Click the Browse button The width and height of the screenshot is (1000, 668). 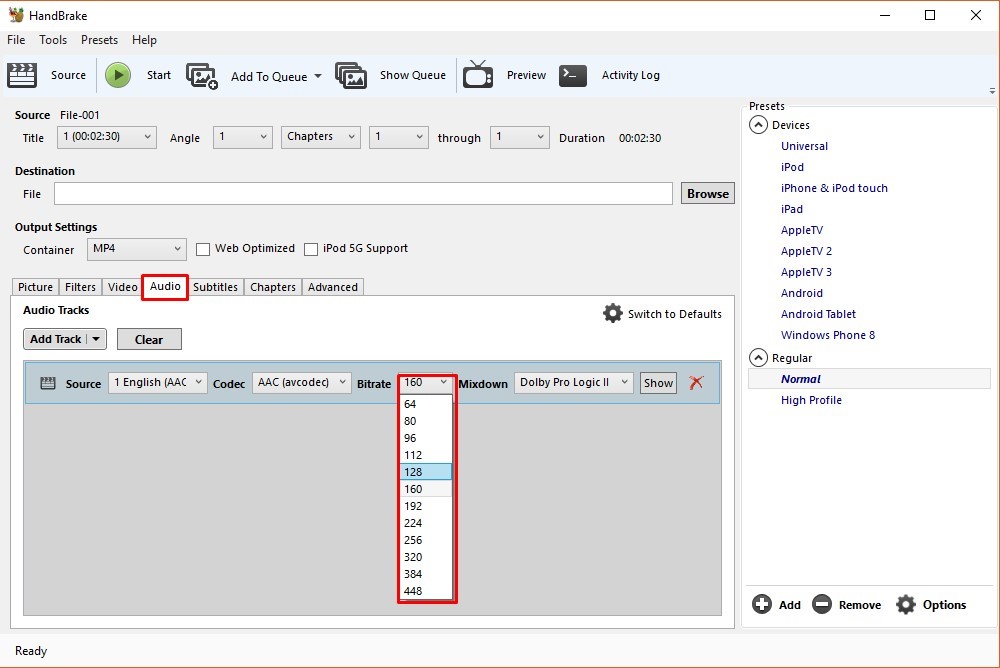(707, 194)
